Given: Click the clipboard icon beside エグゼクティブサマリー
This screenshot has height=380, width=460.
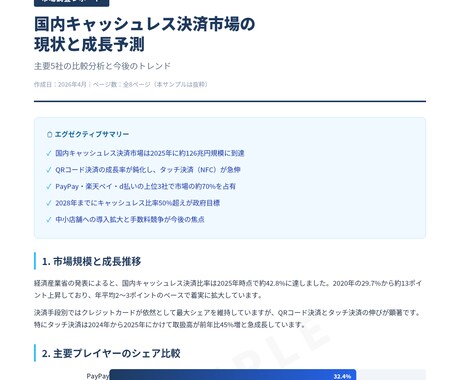Looking at the screenshot, I should pyautogui.click(x=50, y=134).
